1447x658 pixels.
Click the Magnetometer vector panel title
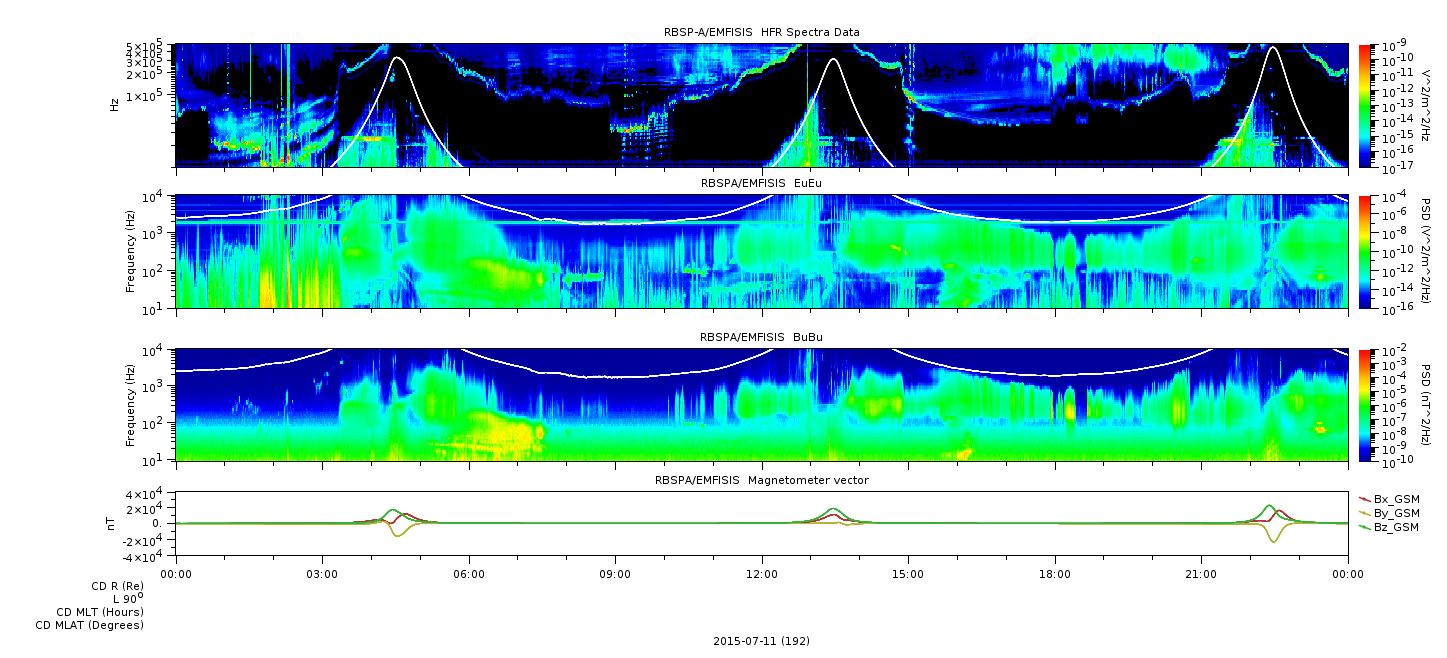[x=762, y=480]
